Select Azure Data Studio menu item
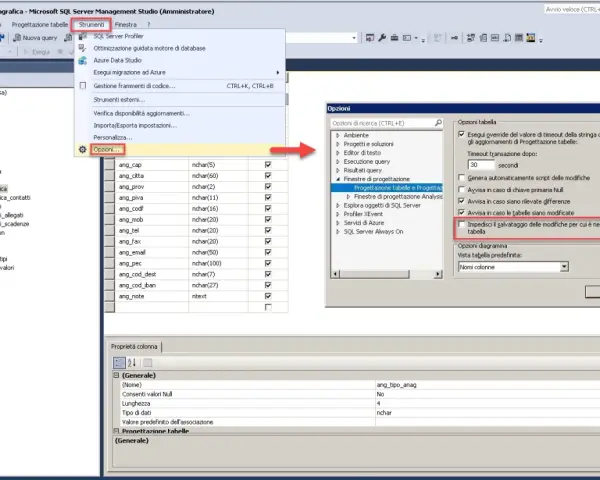This screenshot has height=480, width=600. (x=180, y=60)
